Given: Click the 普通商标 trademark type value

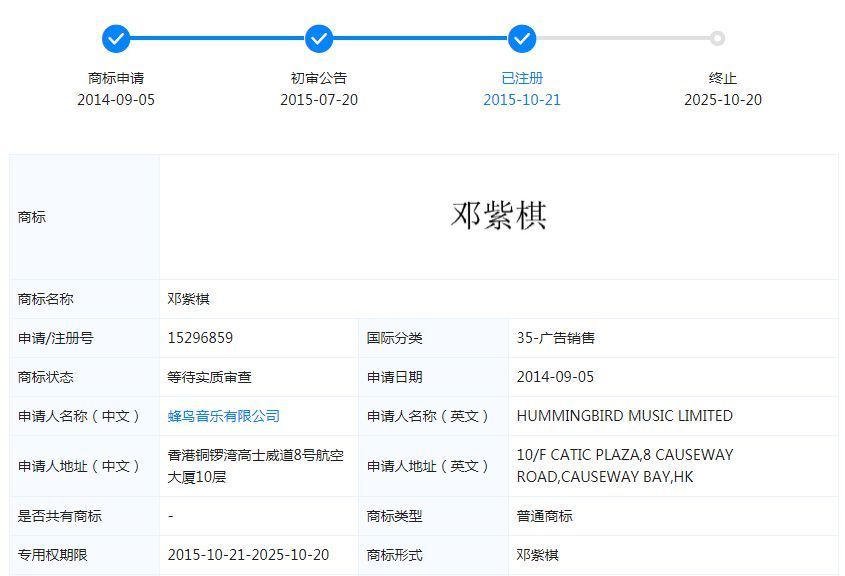Looking at the screenshot, I should point(544,516).
